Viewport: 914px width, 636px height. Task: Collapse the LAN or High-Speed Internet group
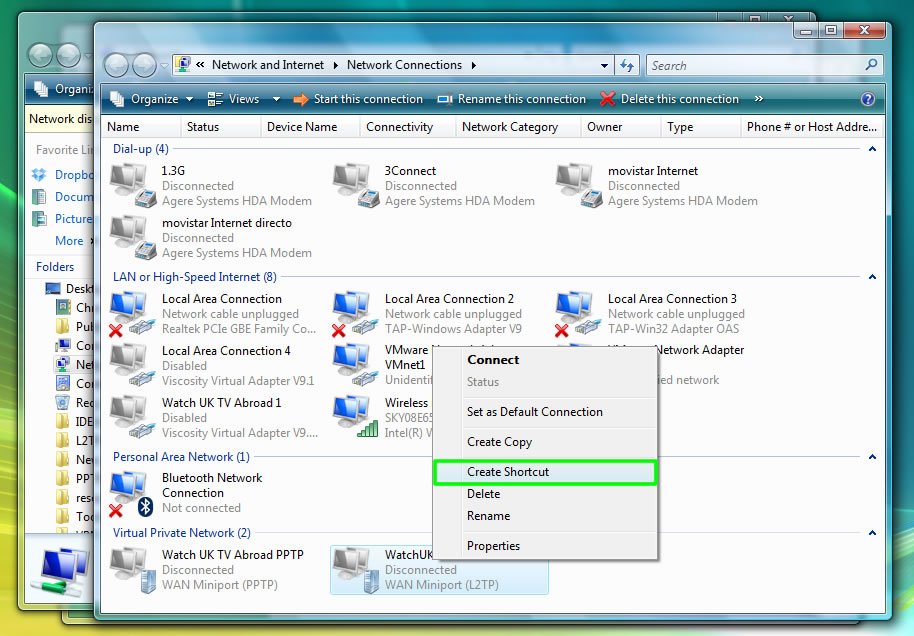[x=872, y=277]
